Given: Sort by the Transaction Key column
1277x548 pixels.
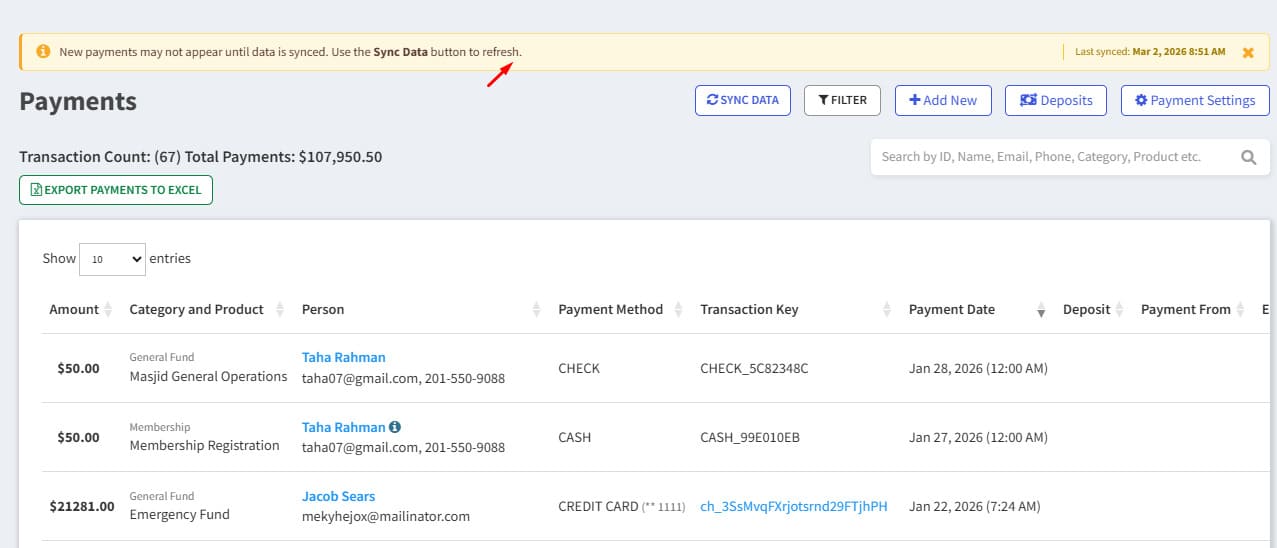Looking at the screenshot, I should tap(797, 310).
